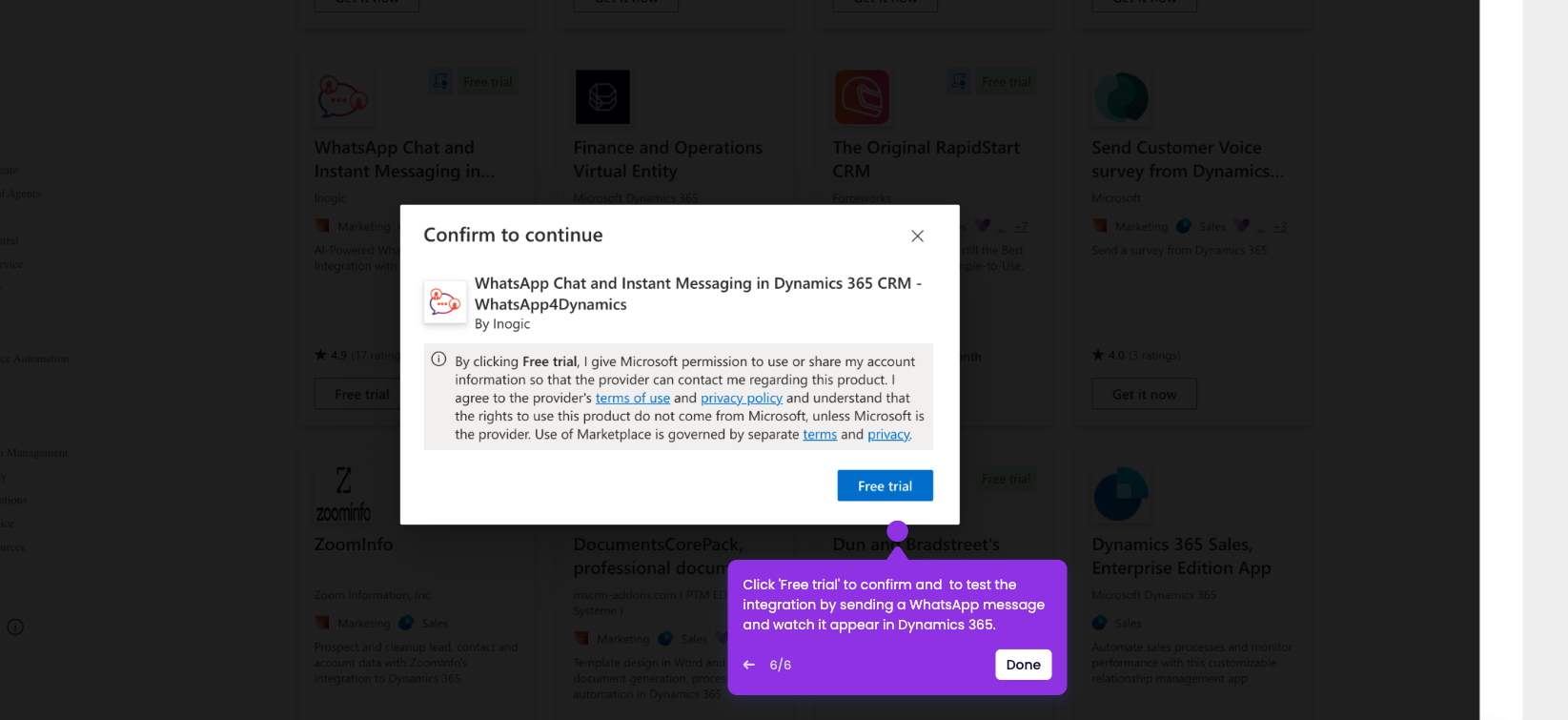
Task: Open the provider's privacy policy link
Action: pos(742,398)
